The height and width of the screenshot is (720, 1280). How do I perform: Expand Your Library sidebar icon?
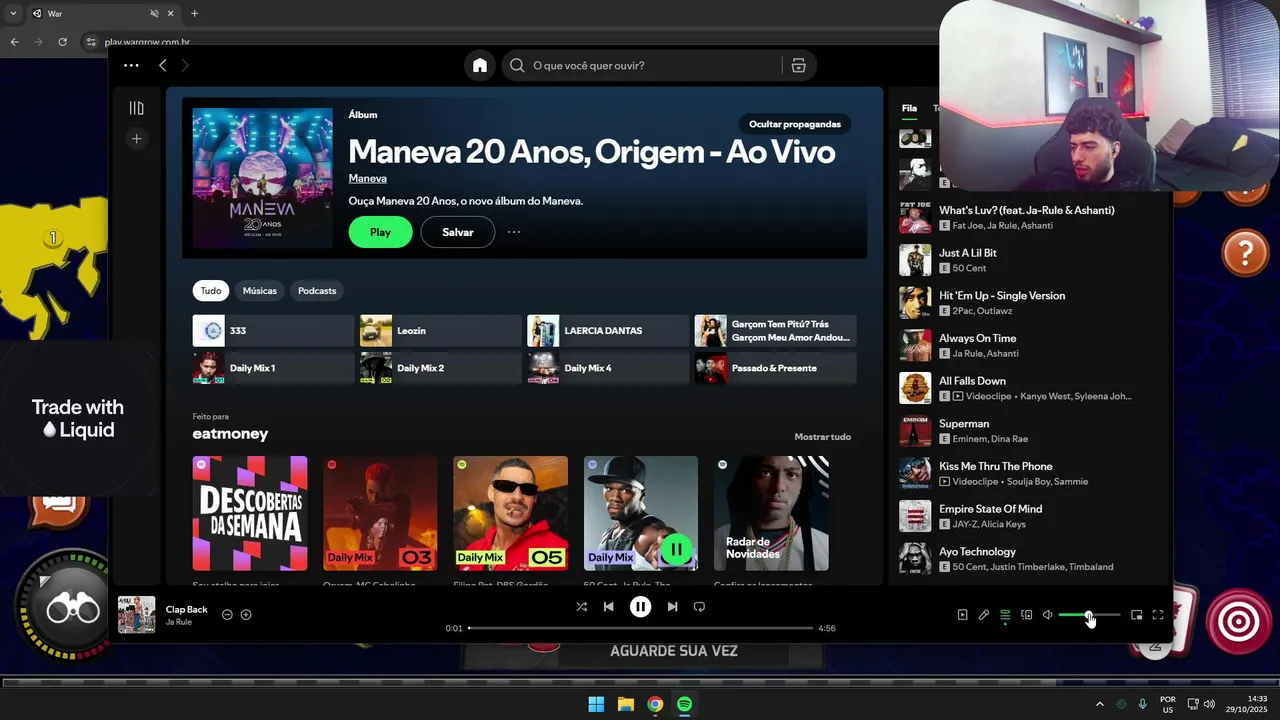(136, 108)
